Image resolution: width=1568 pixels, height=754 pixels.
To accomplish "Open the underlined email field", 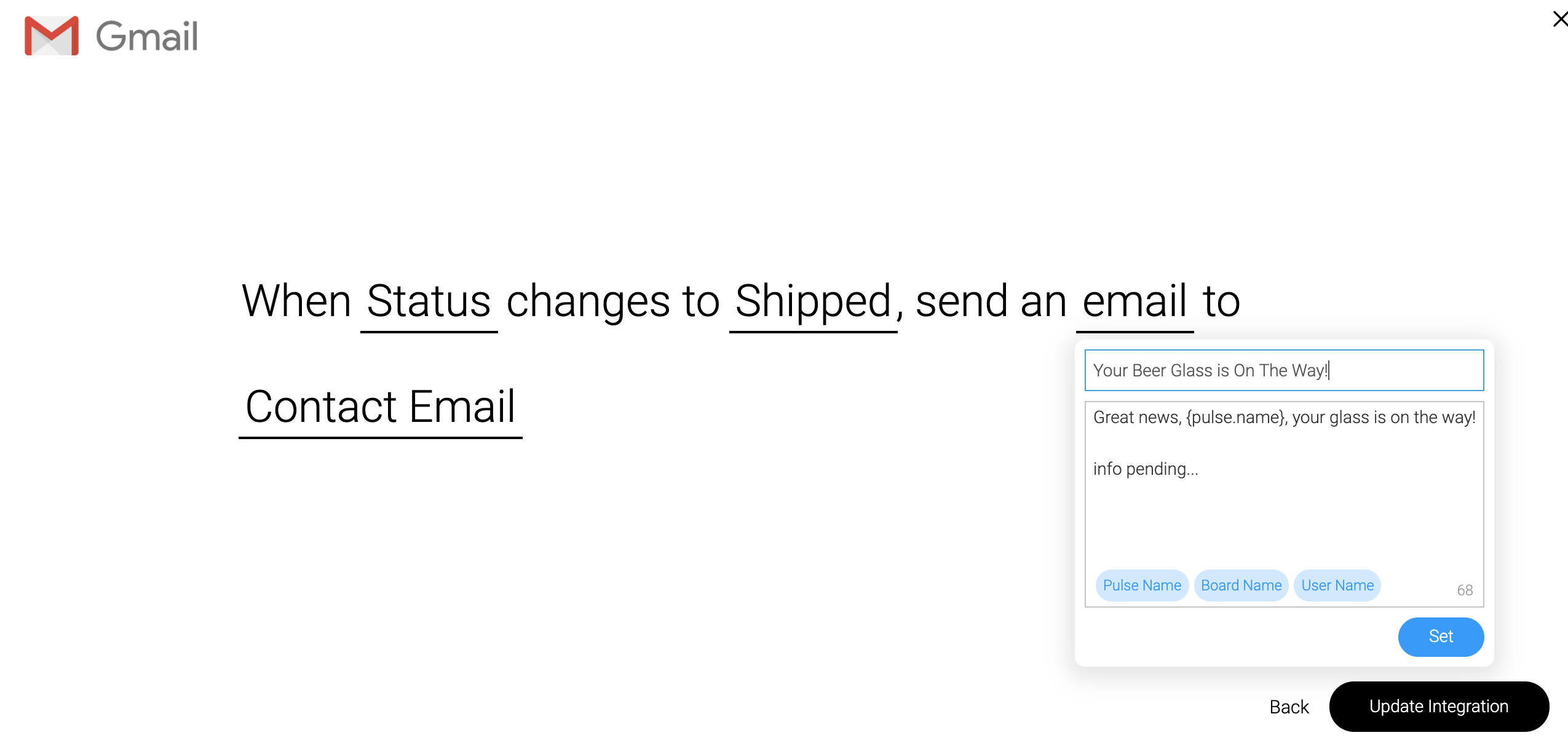I will point(1134,302).
